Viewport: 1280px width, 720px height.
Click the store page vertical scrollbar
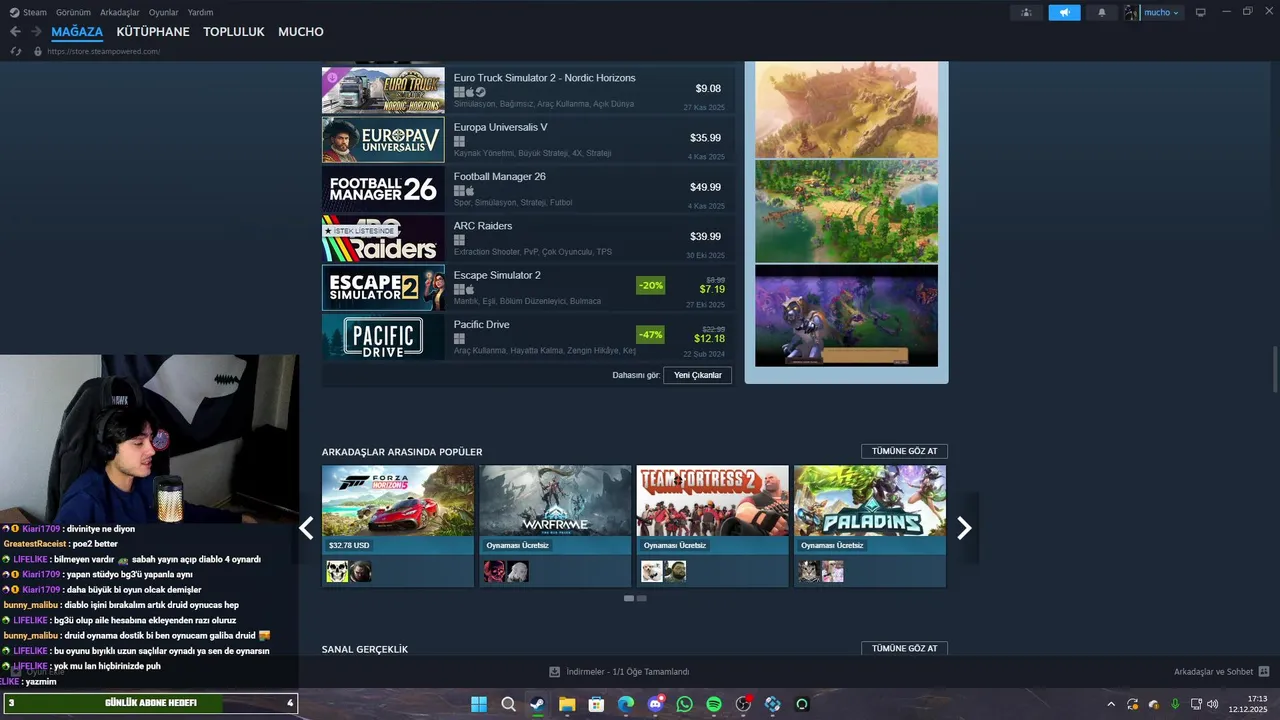click(1274, 370)
